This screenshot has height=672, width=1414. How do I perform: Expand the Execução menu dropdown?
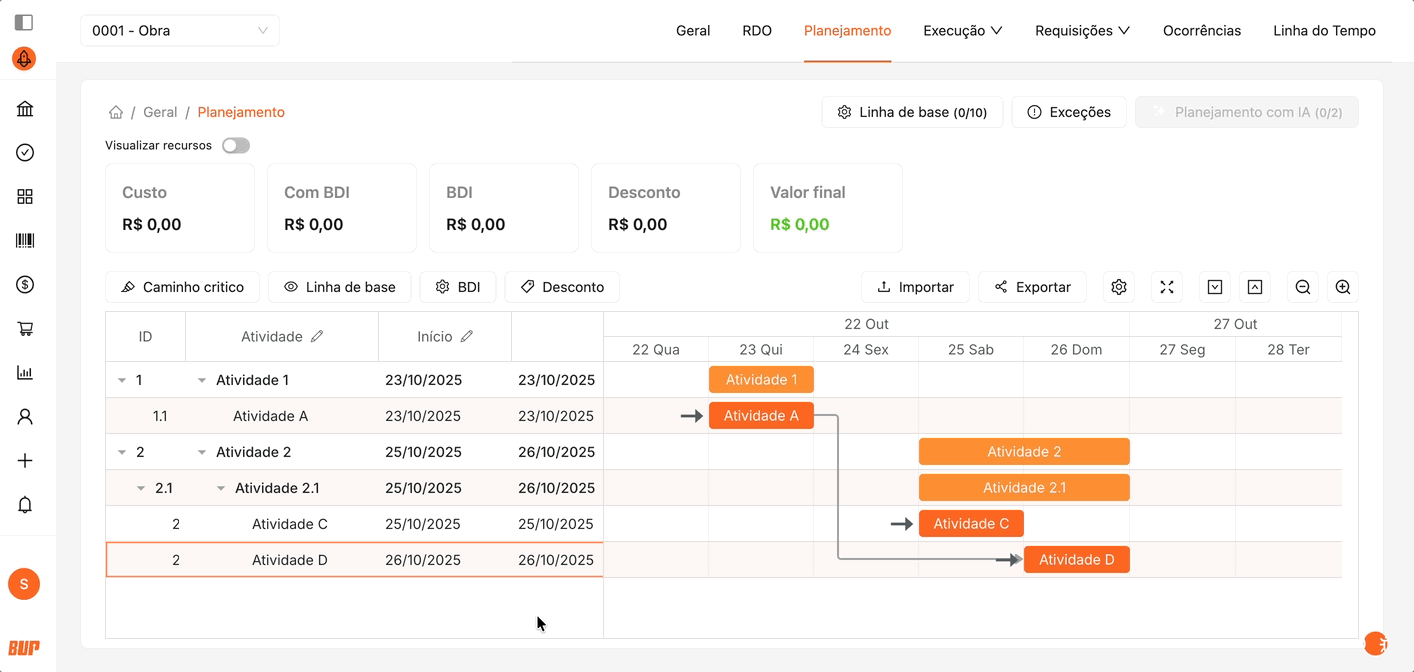tap(962, 31)
